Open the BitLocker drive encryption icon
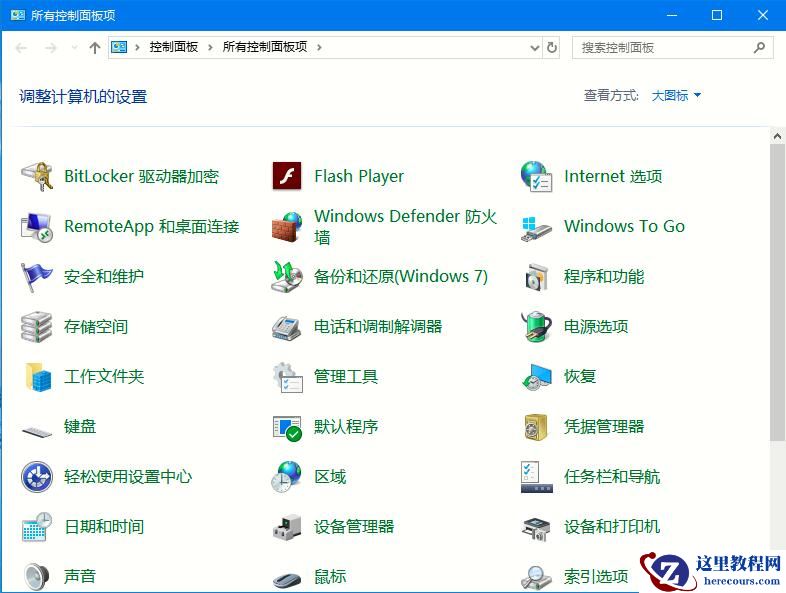Image resolution: width=786 pixels, height=593 pixels. click(37, 176)
